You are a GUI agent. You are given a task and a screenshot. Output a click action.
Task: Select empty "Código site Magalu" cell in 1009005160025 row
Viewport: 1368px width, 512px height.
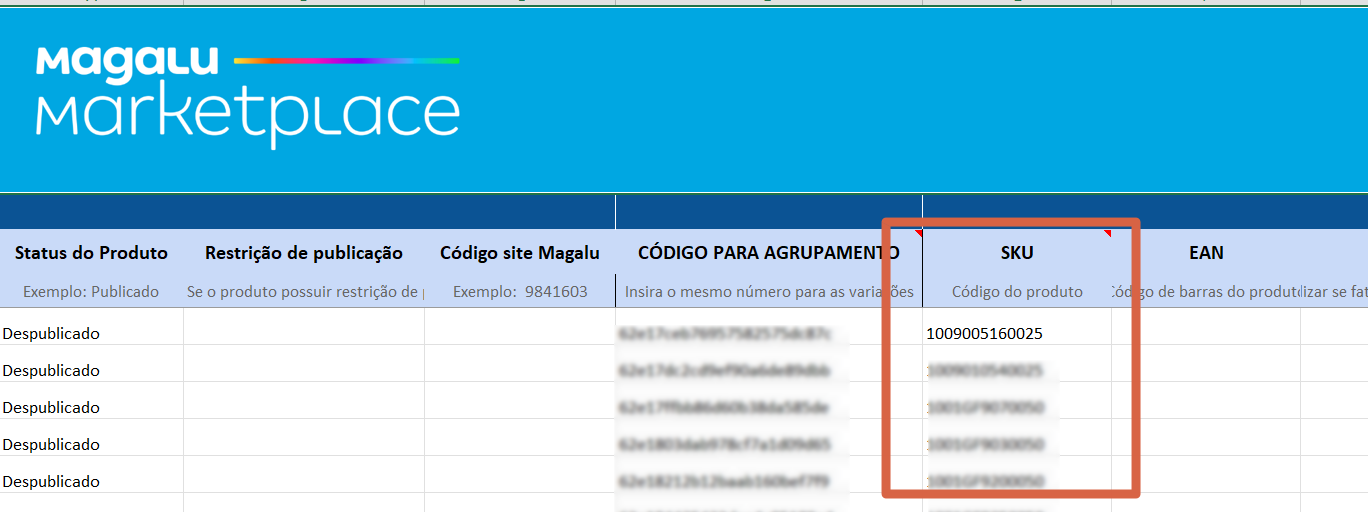[520, 327]
